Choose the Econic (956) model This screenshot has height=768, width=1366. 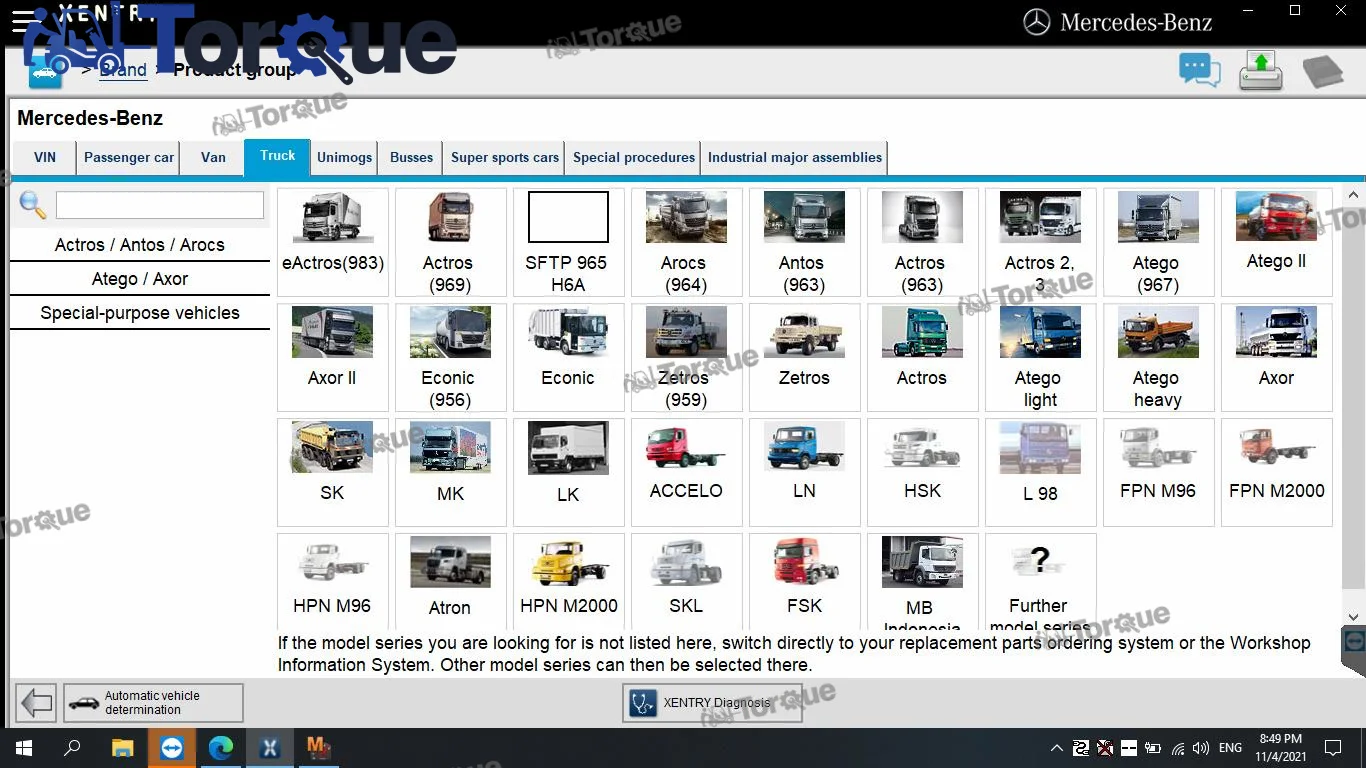click(x=451, y=357)
